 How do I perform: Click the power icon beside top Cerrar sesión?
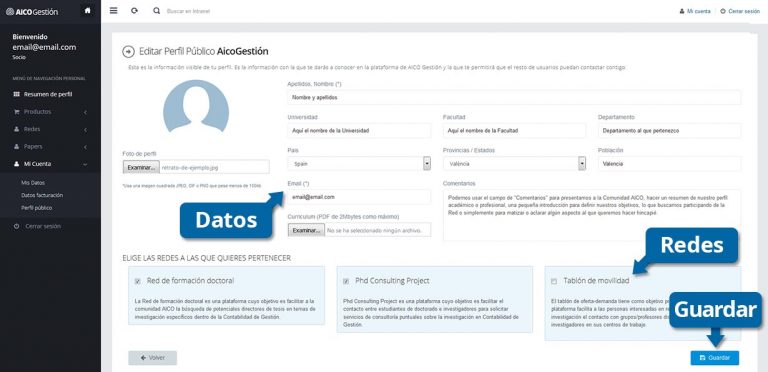pyautogui.click(x=723, y=11)
